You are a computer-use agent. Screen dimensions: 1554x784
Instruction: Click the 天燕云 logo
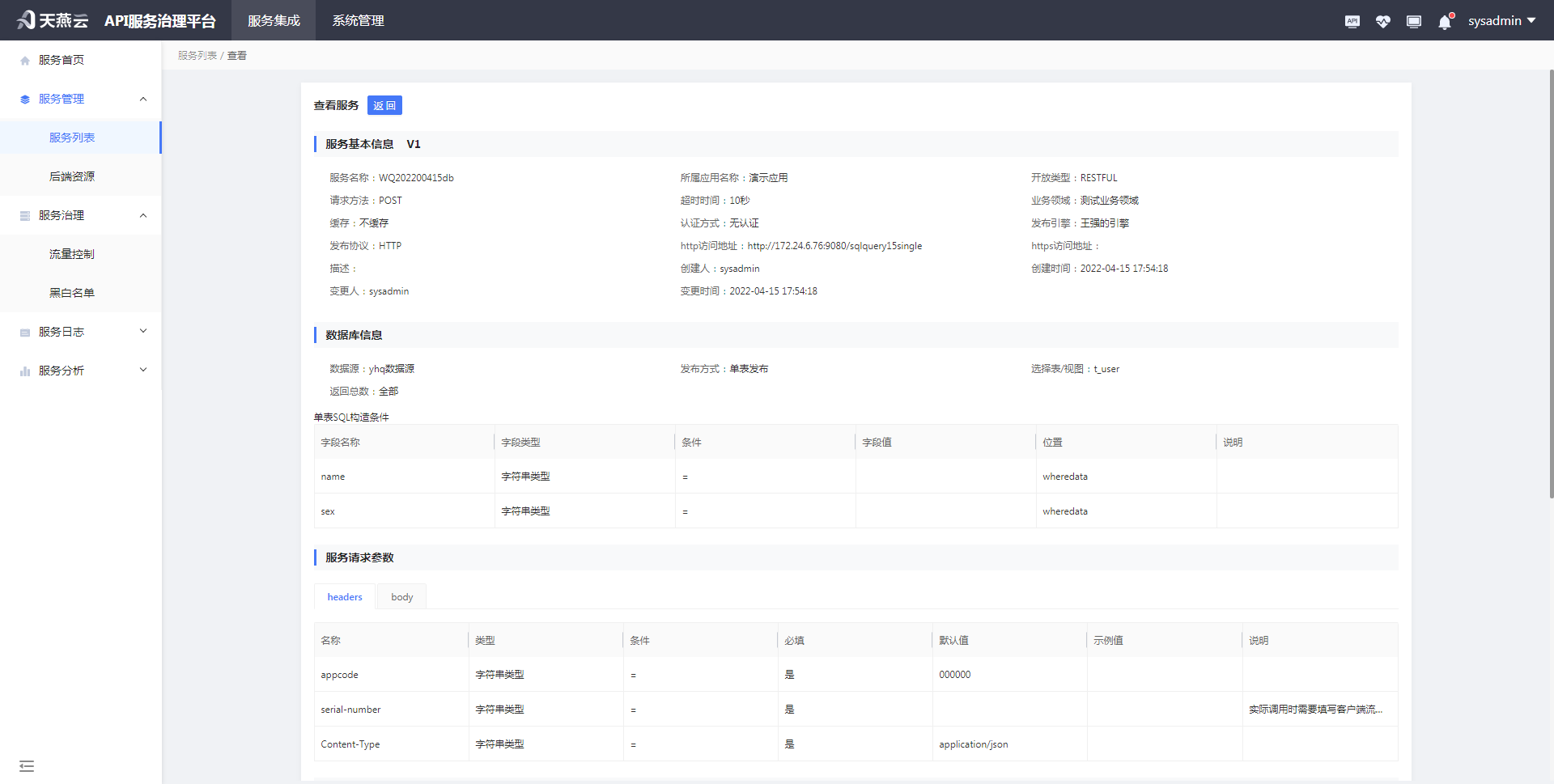(52, 20)
